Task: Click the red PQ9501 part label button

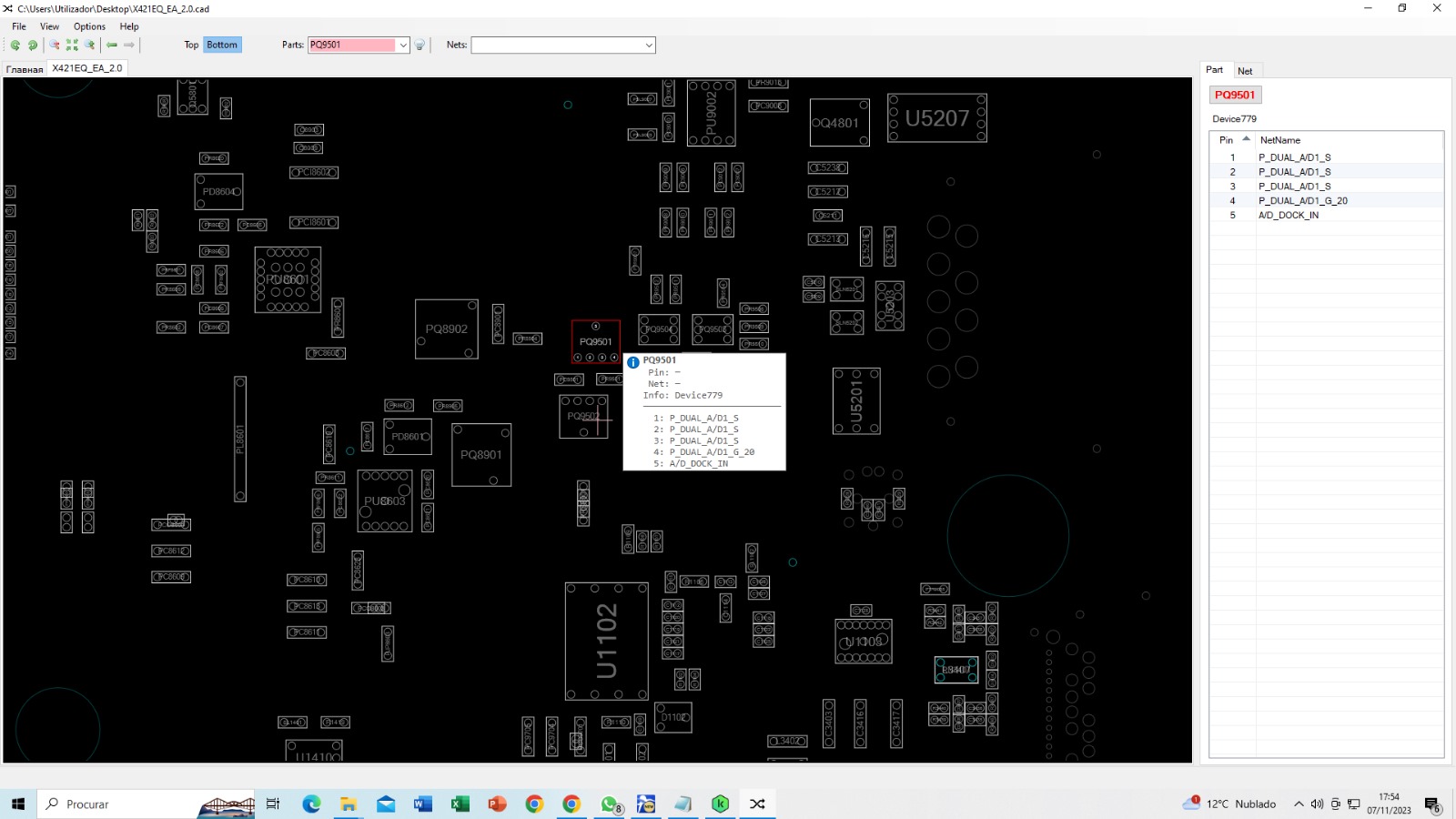Action: [1235, 95]
